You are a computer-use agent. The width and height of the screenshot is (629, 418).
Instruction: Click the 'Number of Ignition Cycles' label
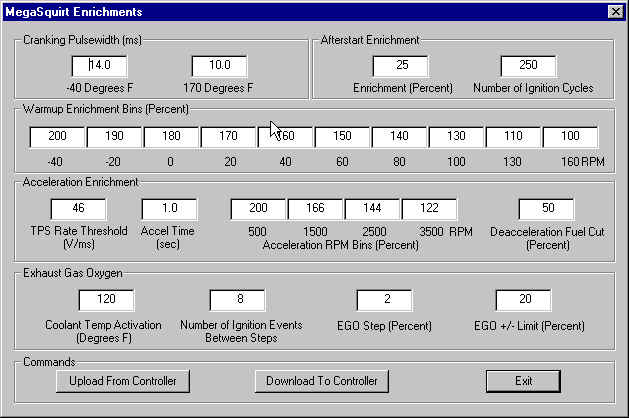click(x=533, y=88)
